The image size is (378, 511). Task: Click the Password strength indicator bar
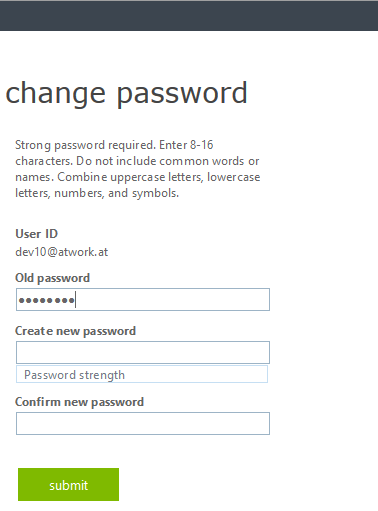(x=142, y=374)
